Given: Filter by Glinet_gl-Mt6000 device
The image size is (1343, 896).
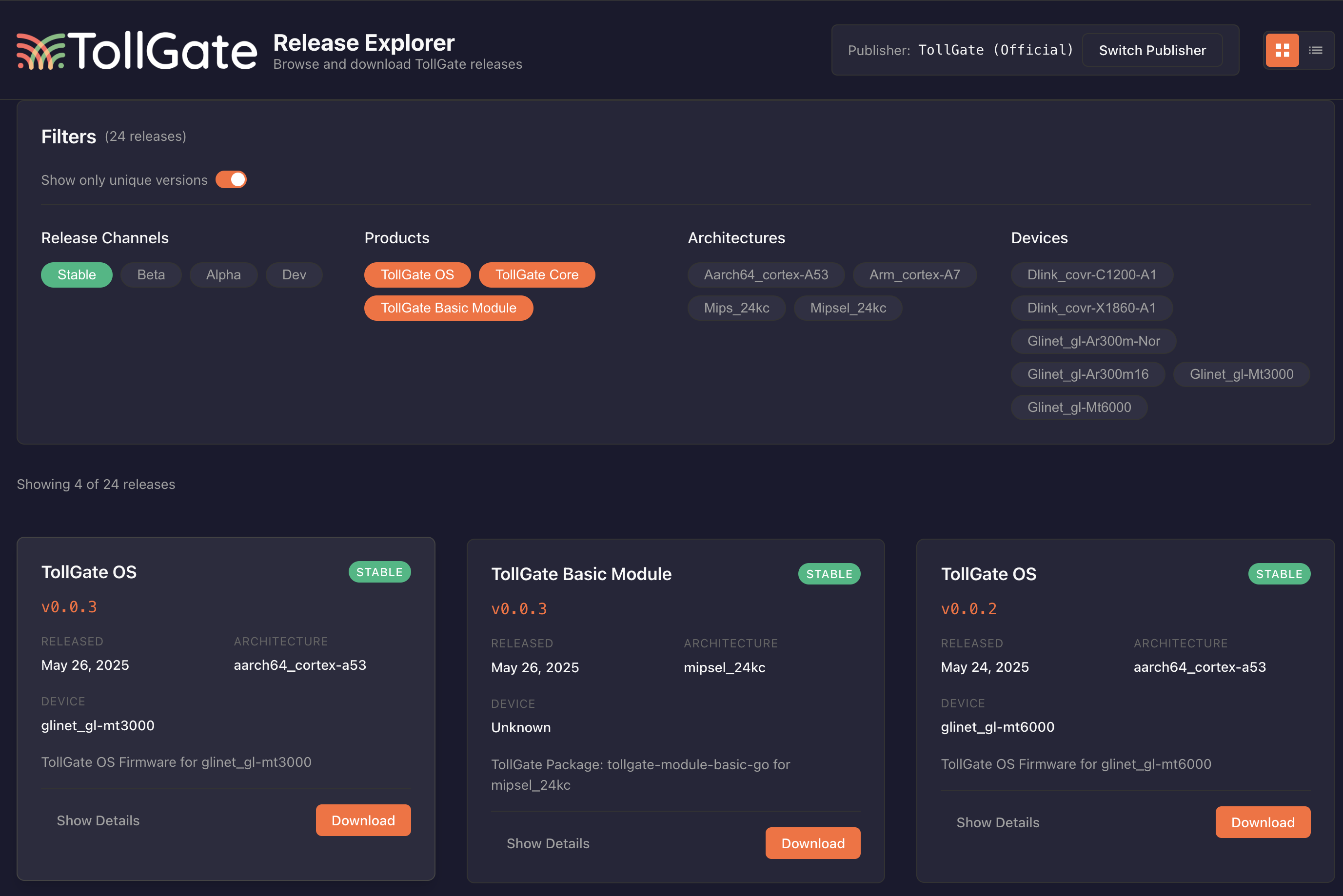Looking at the screenshot, I should point(1079,408).
